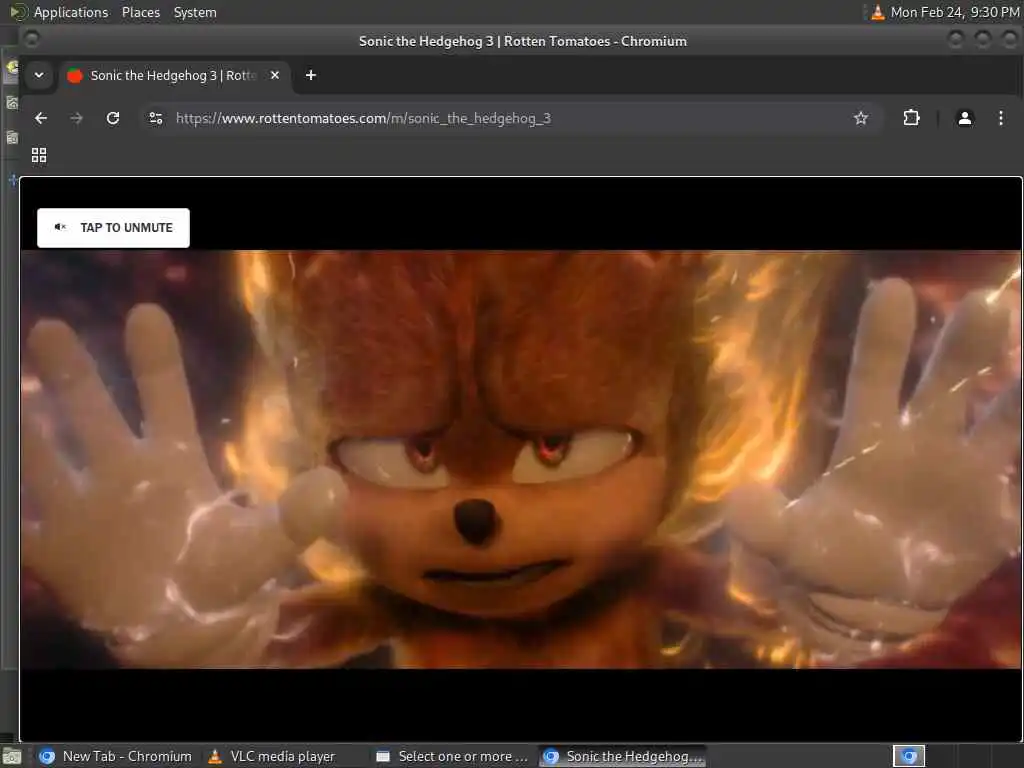Open the Extensions puzzle icon

tap(911, 118)
